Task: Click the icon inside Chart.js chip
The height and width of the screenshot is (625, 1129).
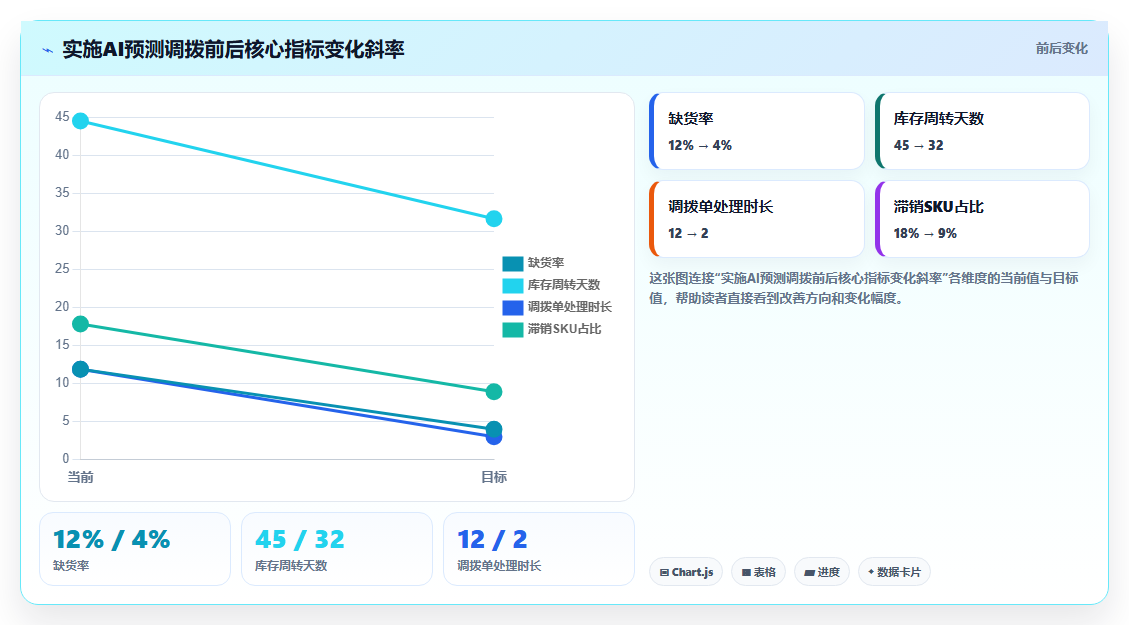Action: 664,572
